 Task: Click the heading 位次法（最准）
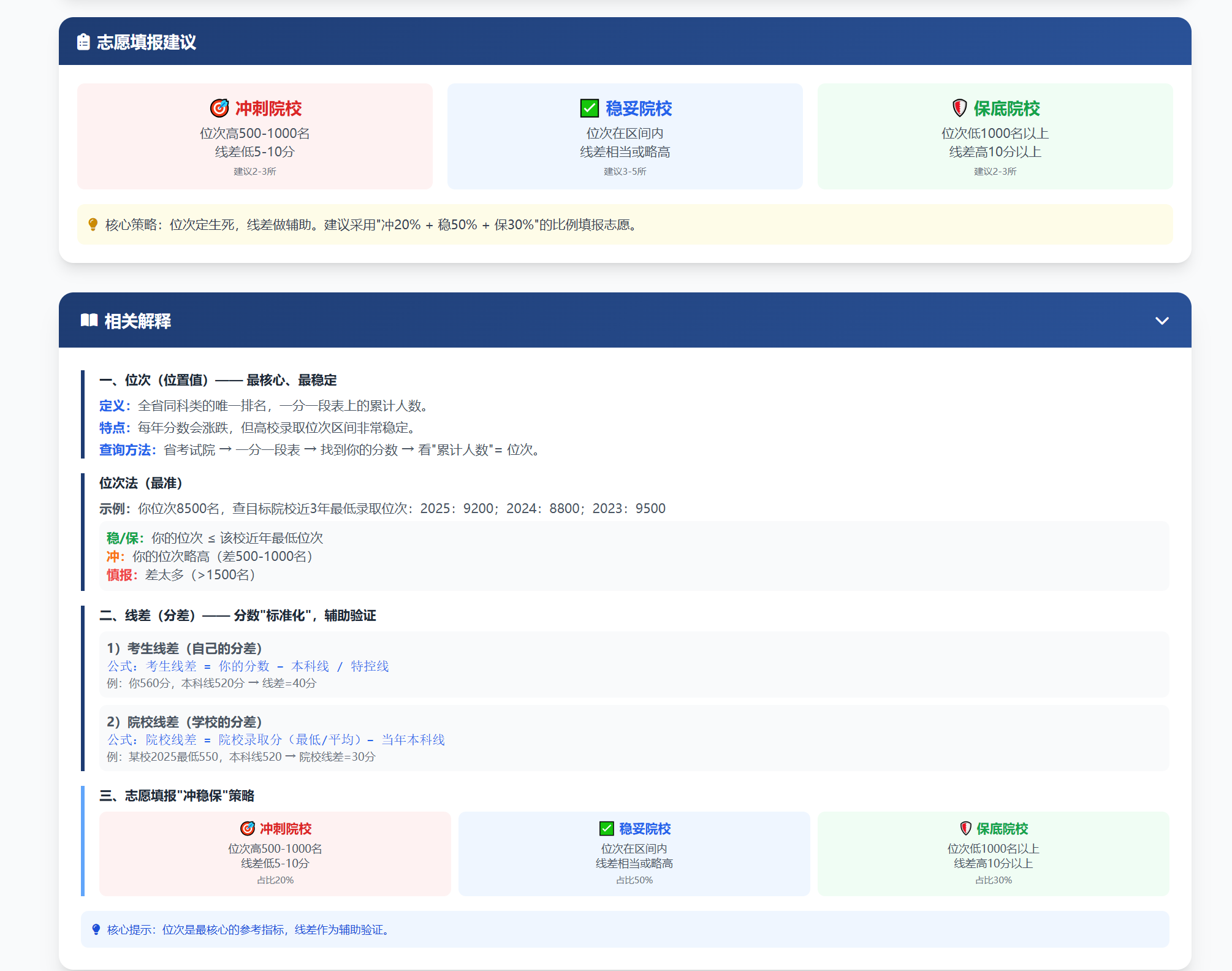pos(141,483)
